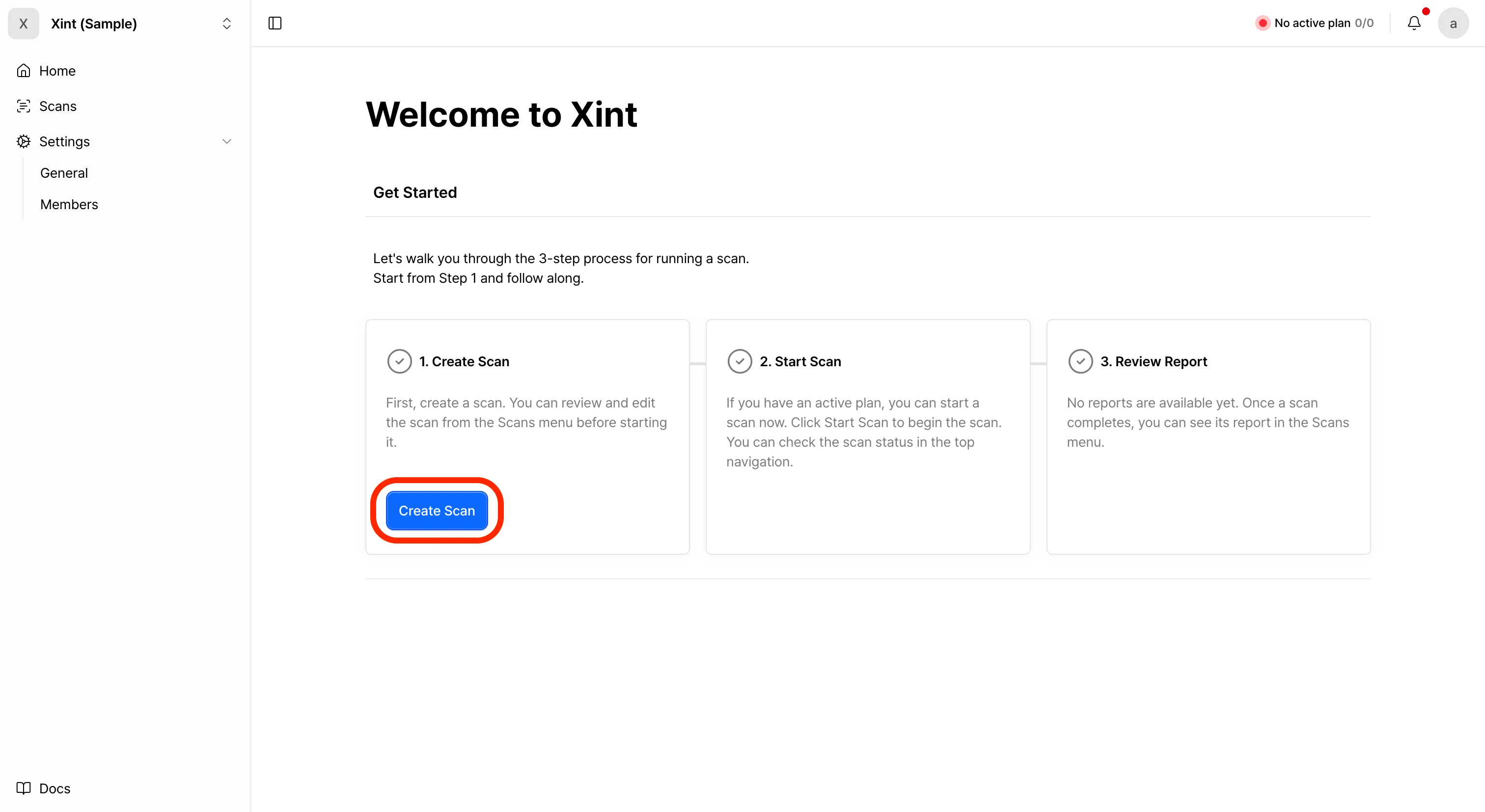Open the user avatar menu
This screenshot has height=812, width=1485.
click(1453, 23)
